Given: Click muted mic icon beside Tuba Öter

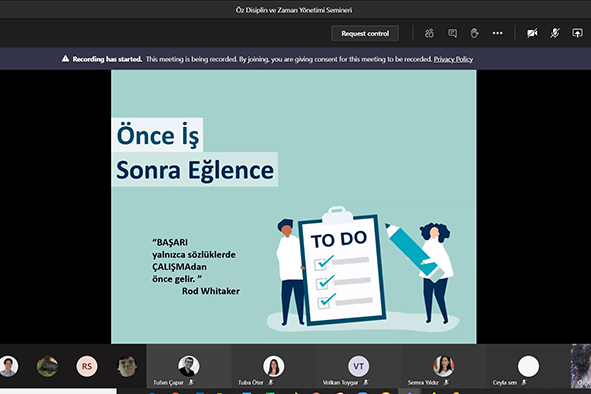Looking at the screenshot, I should 271,383.
